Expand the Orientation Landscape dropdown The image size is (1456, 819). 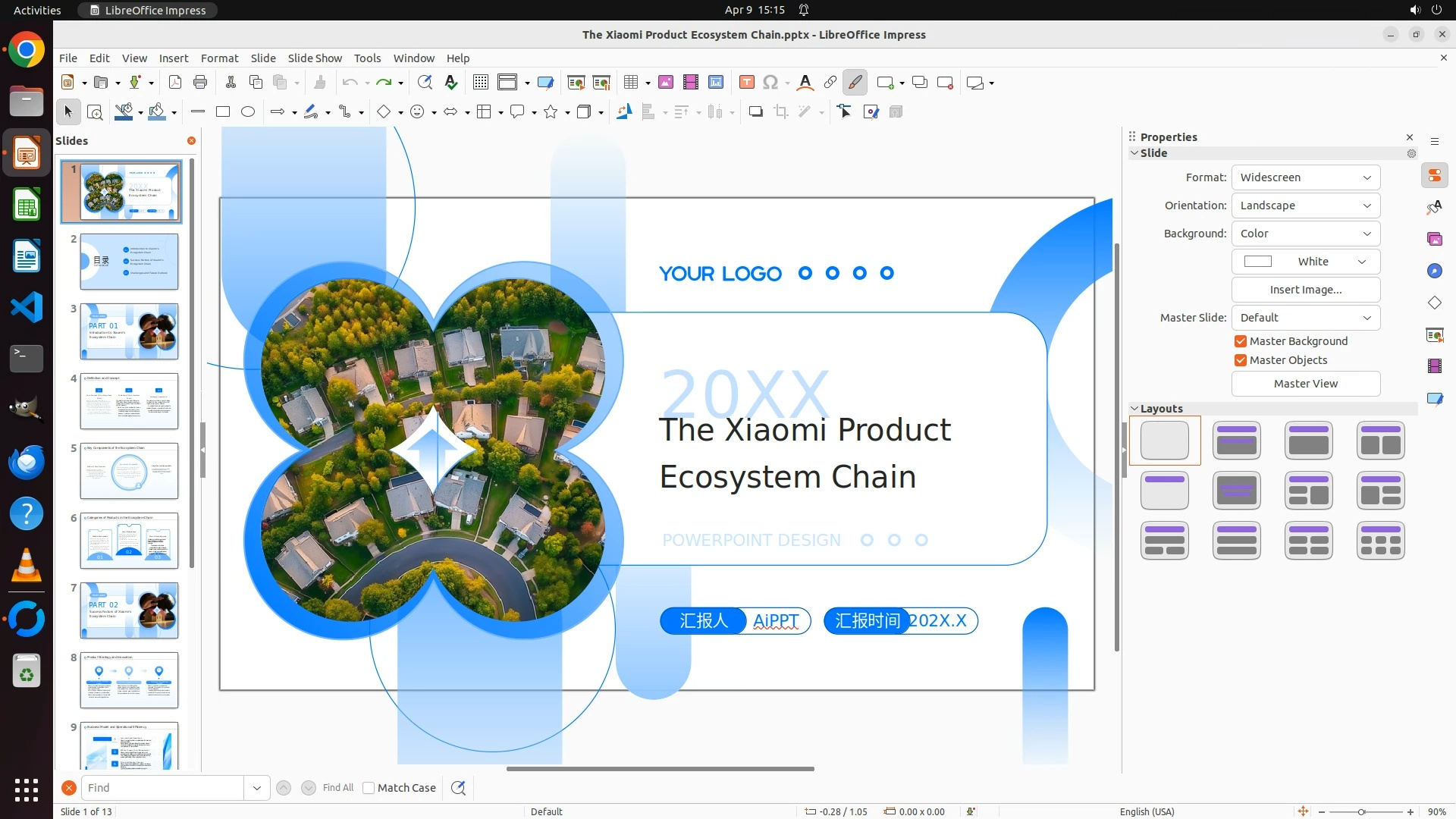1305,206
